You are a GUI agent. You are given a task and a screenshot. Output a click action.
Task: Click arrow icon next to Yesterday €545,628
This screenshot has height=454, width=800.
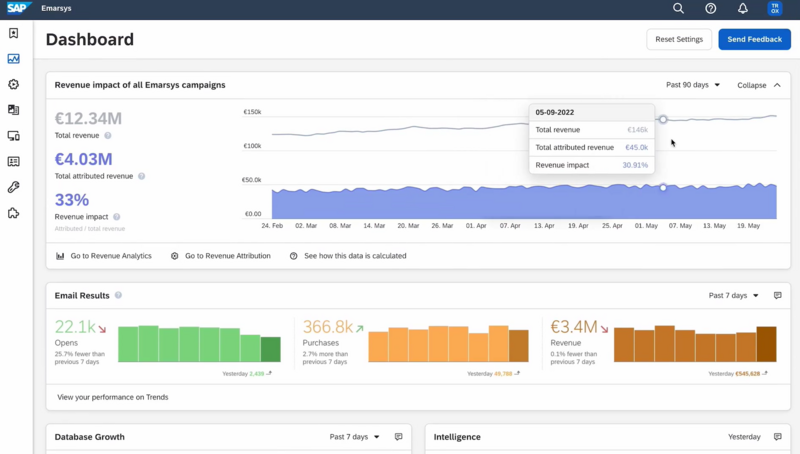765,373
